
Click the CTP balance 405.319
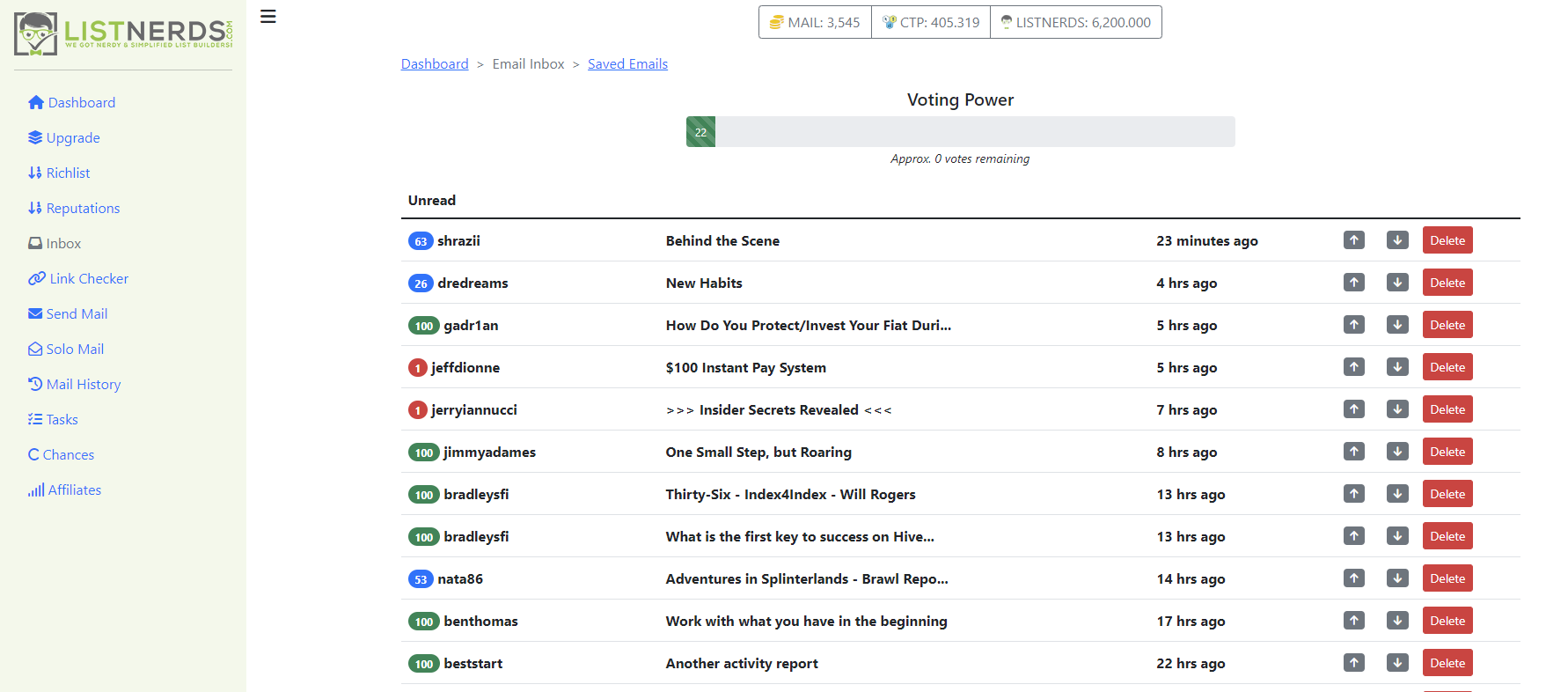pos(931,22)
